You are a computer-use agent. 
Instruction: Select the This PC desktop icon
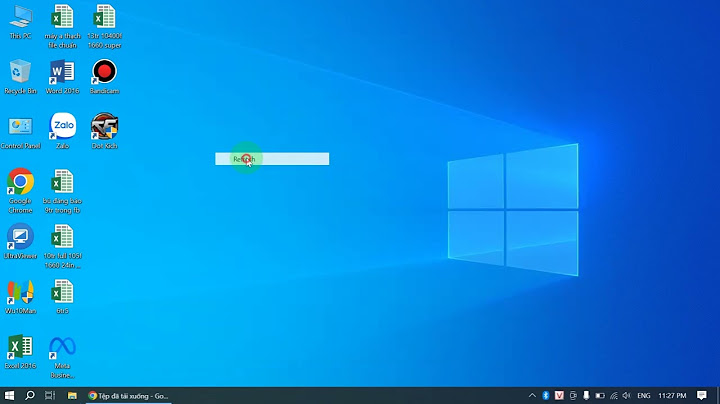pos(21,22)
